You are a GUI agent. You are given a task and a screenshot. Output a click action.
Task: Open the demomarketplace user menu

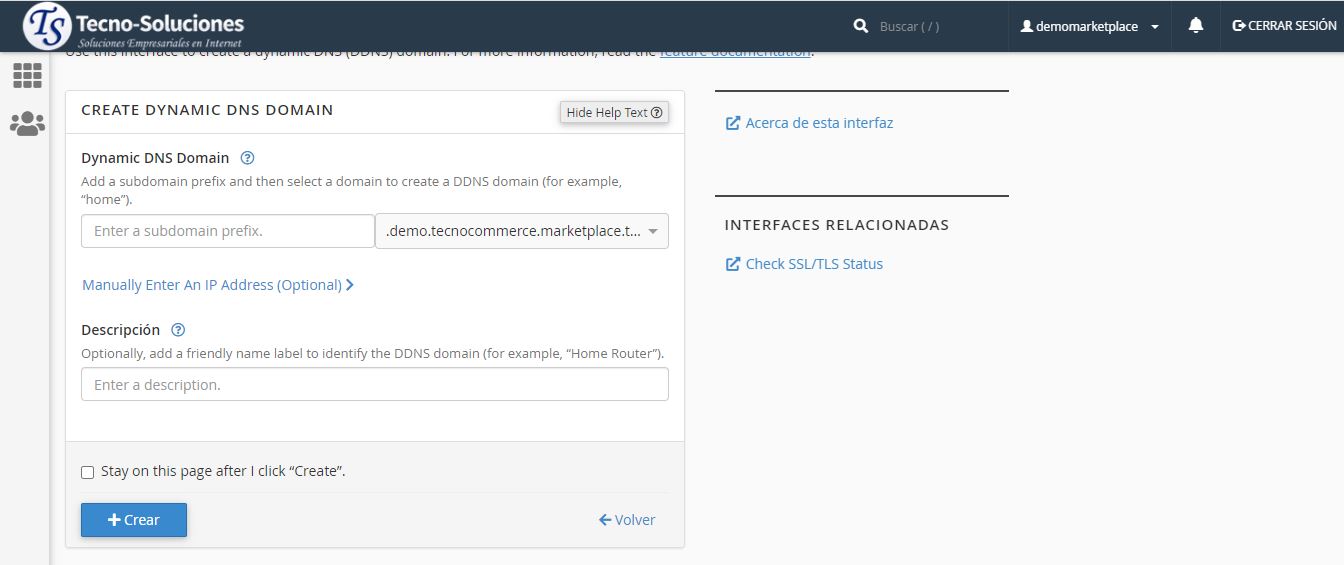coord(1088,27)
